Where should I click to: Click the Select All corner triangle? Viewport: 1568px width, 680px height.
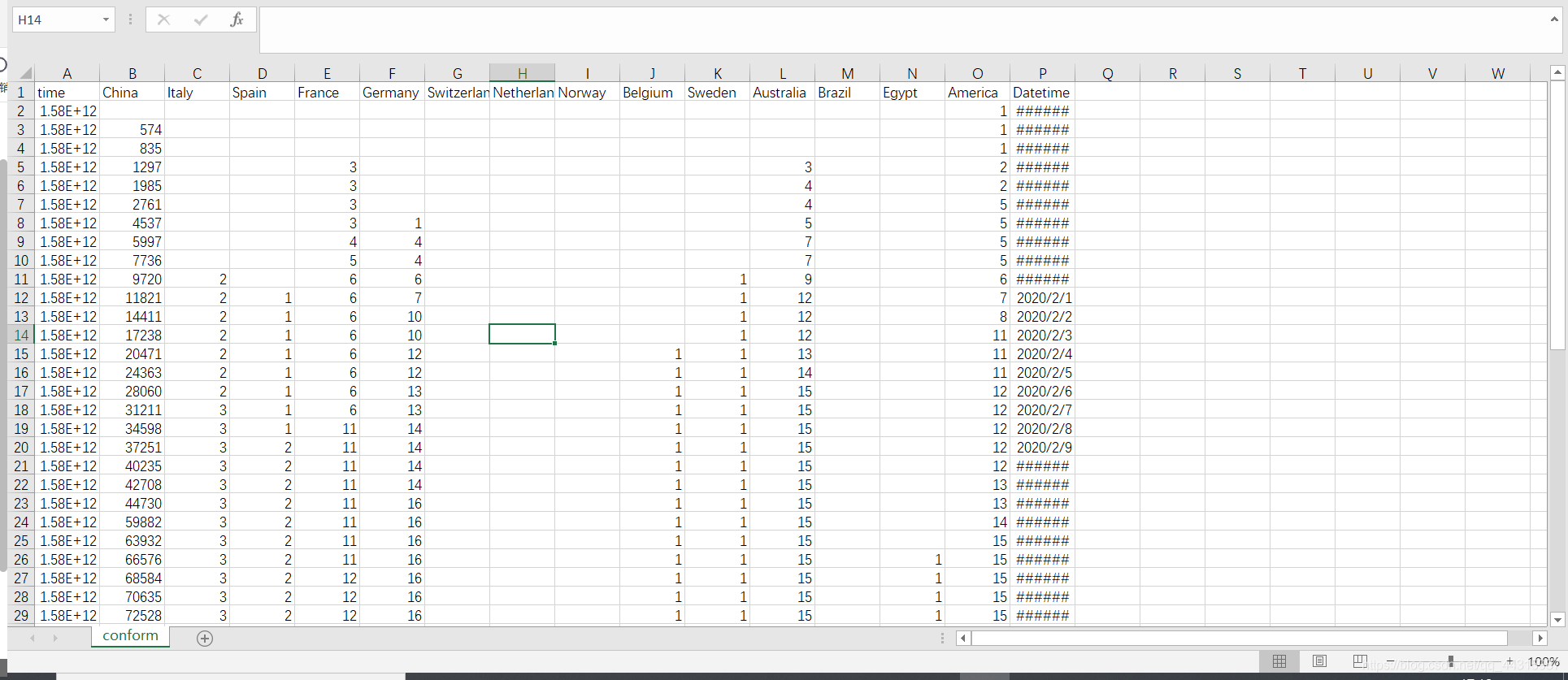click(25, 73)
